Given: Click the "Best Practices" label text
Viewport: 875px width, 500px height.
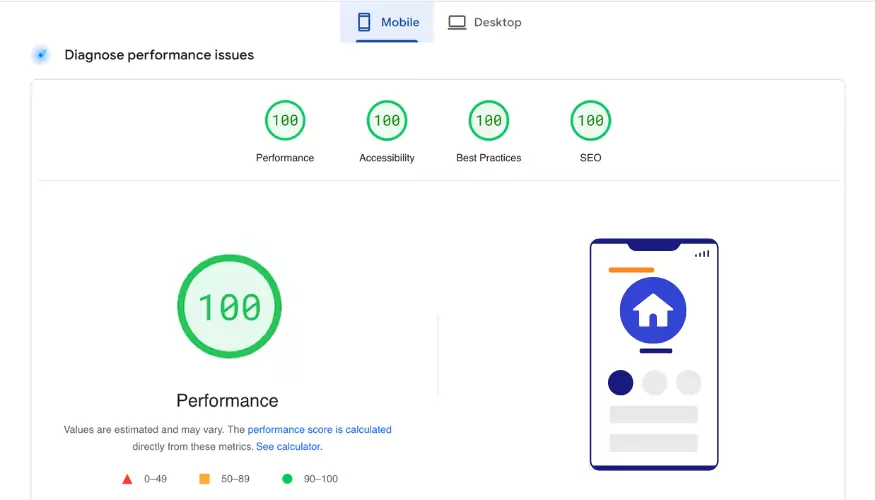Looking at the screenshot, I should [489, 158].
